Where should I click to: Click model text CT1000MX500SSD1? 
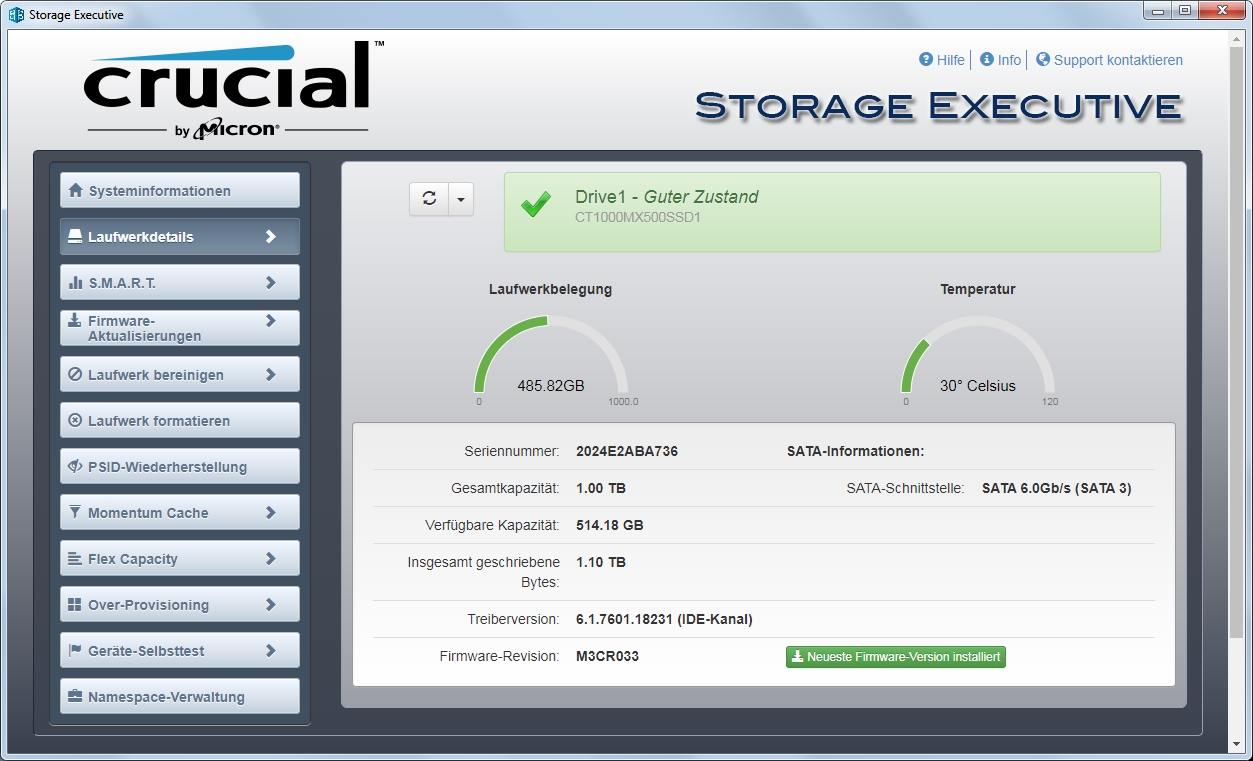(638, 217)
